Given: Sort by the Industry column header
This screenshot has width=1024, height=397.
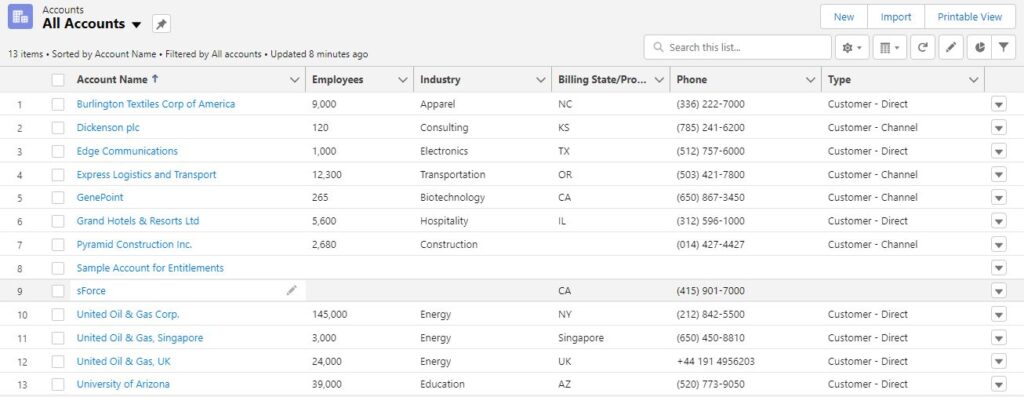Looking at the screenshot, I should 440,80.
